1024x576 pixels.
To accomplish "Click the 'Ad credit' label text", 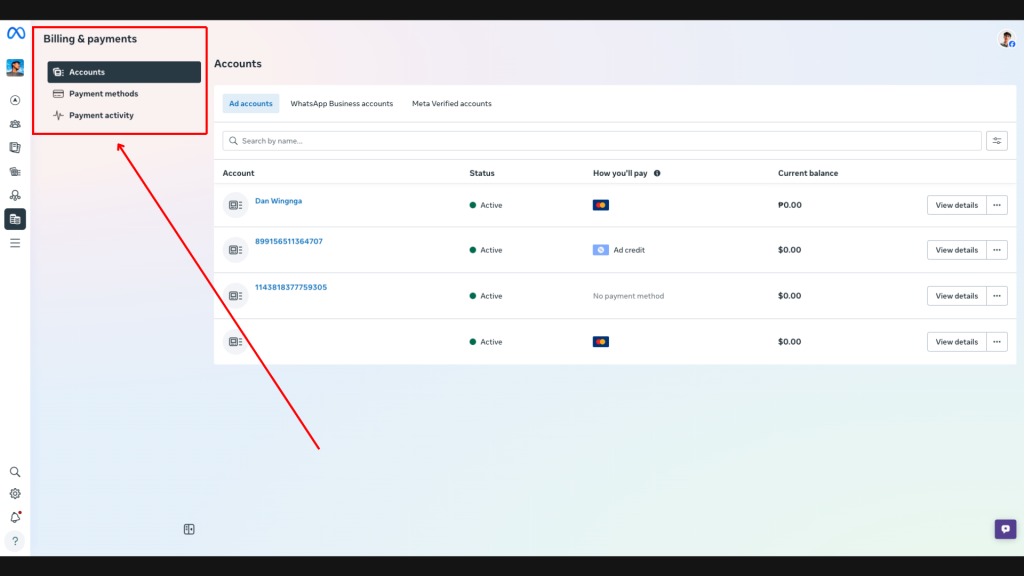I will (629, 249).
